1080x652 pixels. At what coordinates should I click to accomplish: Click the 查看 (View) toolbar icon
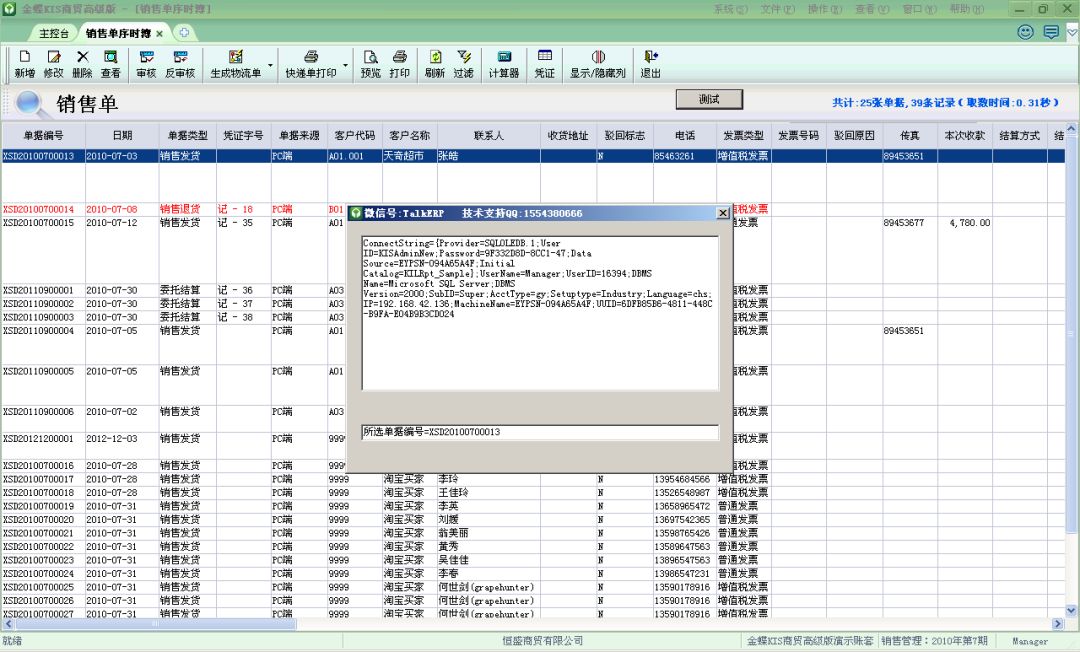click(110, 64)
